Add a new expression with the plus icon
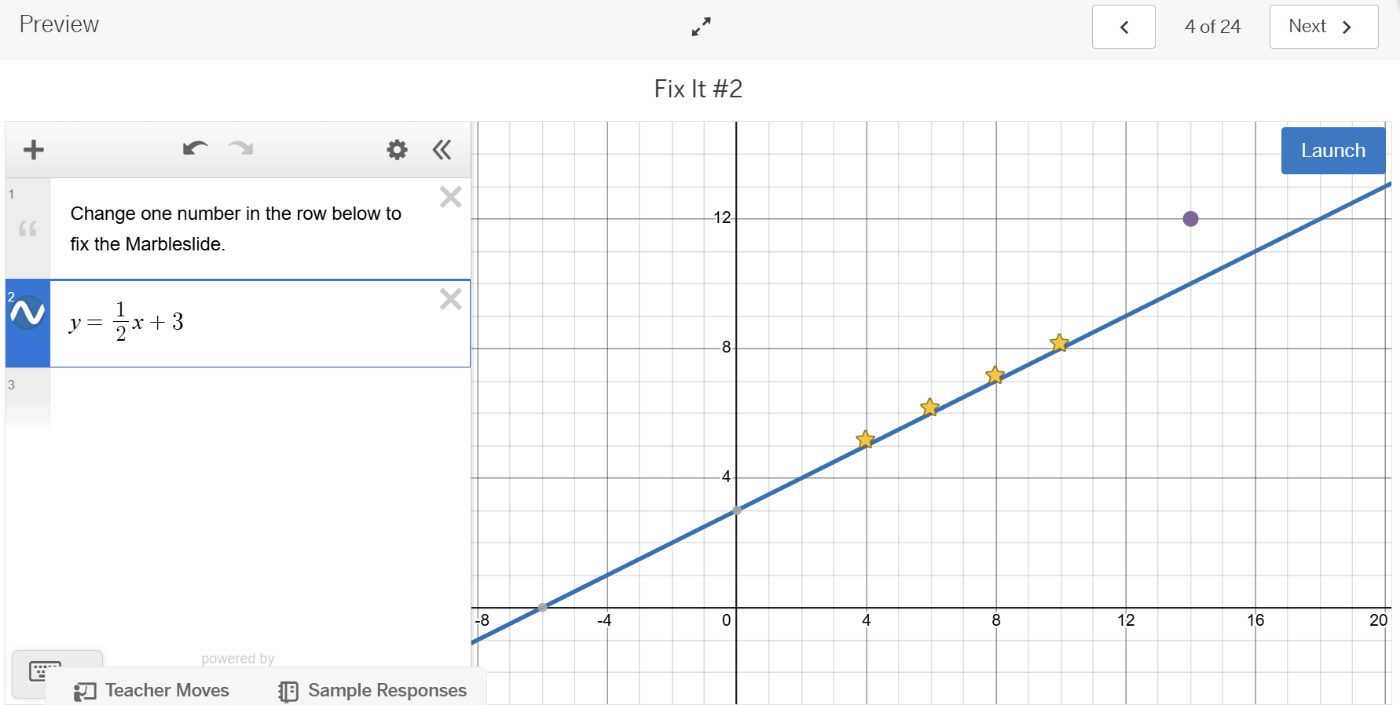This screenshot has width=1400, height=705. [31, 149]
